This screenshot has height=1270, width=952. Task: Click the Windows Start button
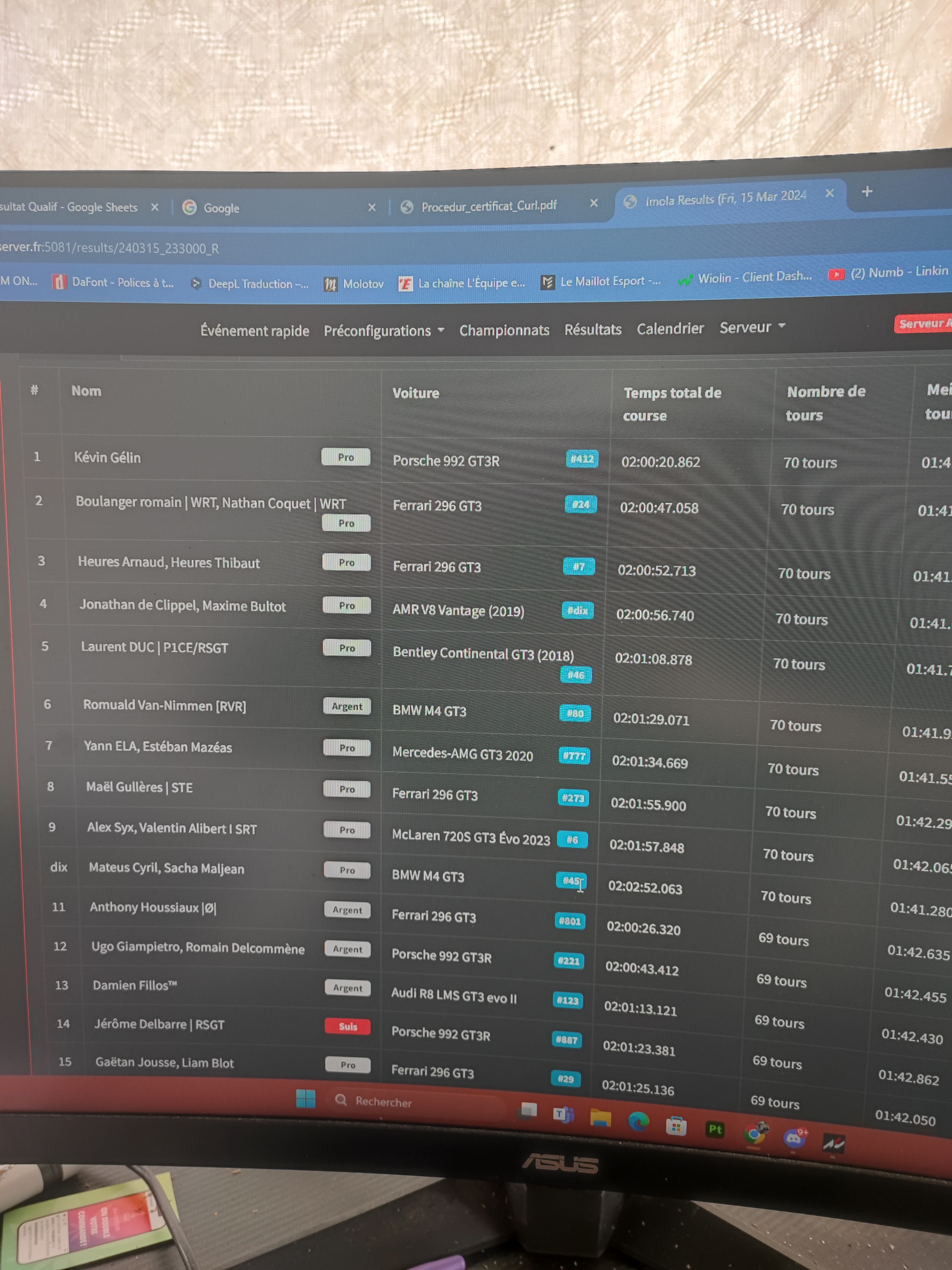pos(305,1098)
